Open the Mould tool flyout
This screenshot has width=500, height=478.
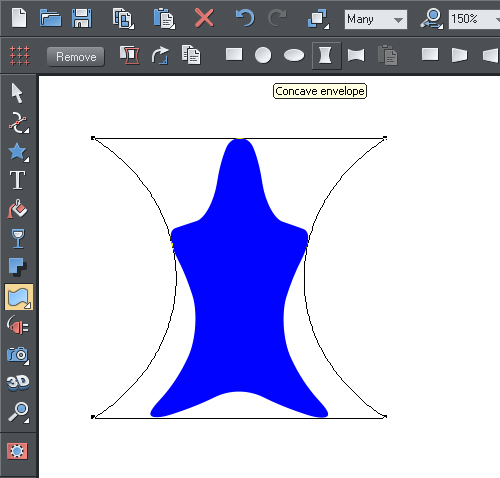coord(19,297)
